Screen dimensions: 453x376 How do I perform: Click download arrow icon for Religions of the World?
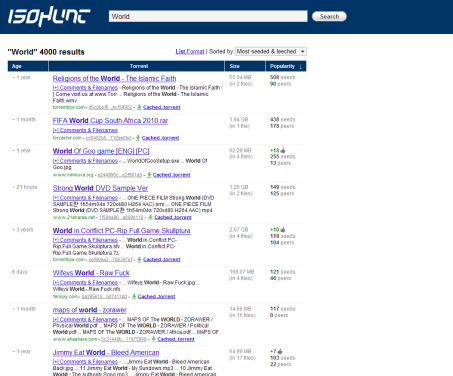pos(139,107)
